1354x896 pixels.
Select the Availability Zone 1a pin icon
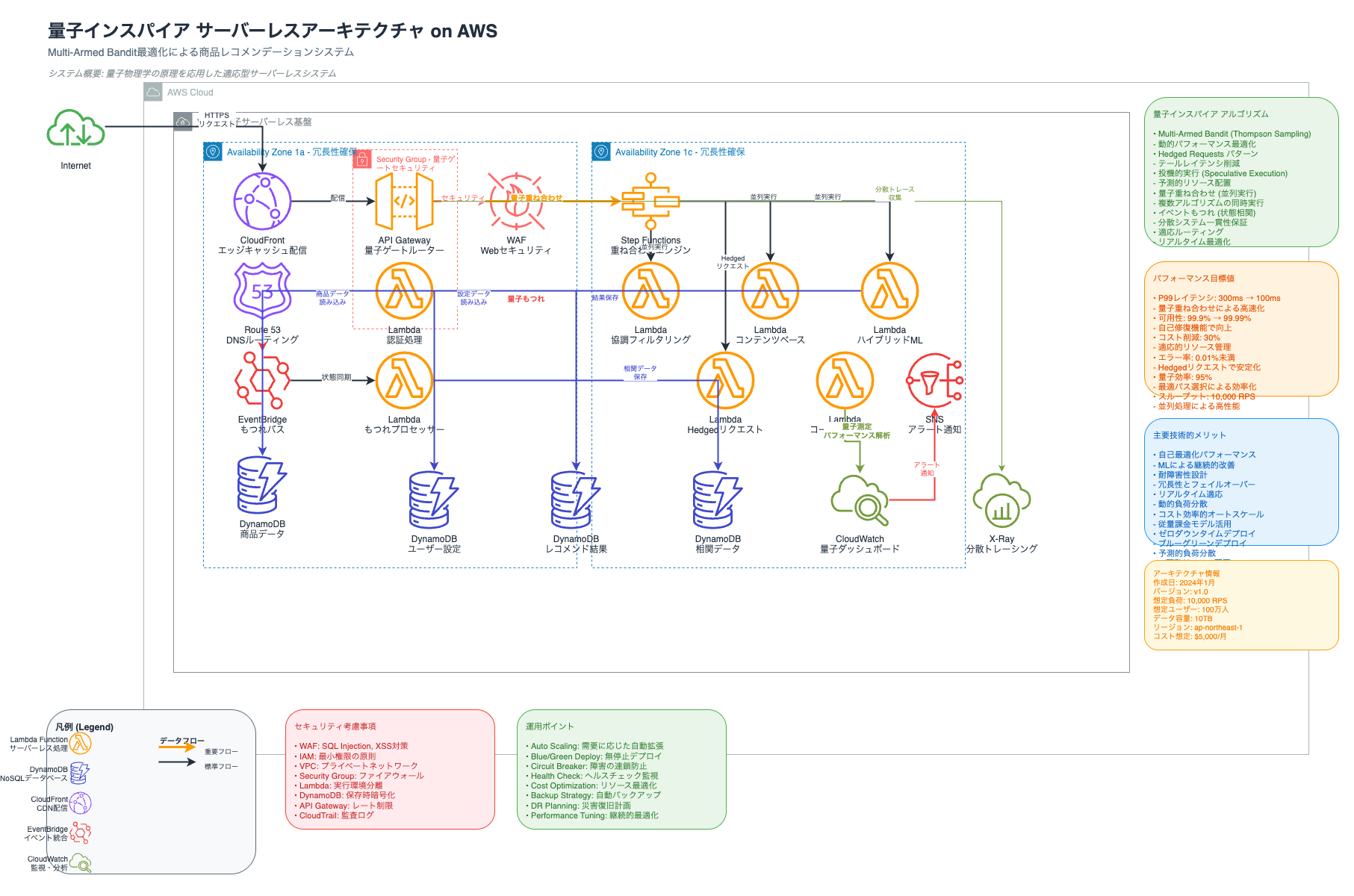[x=213, y=152]
